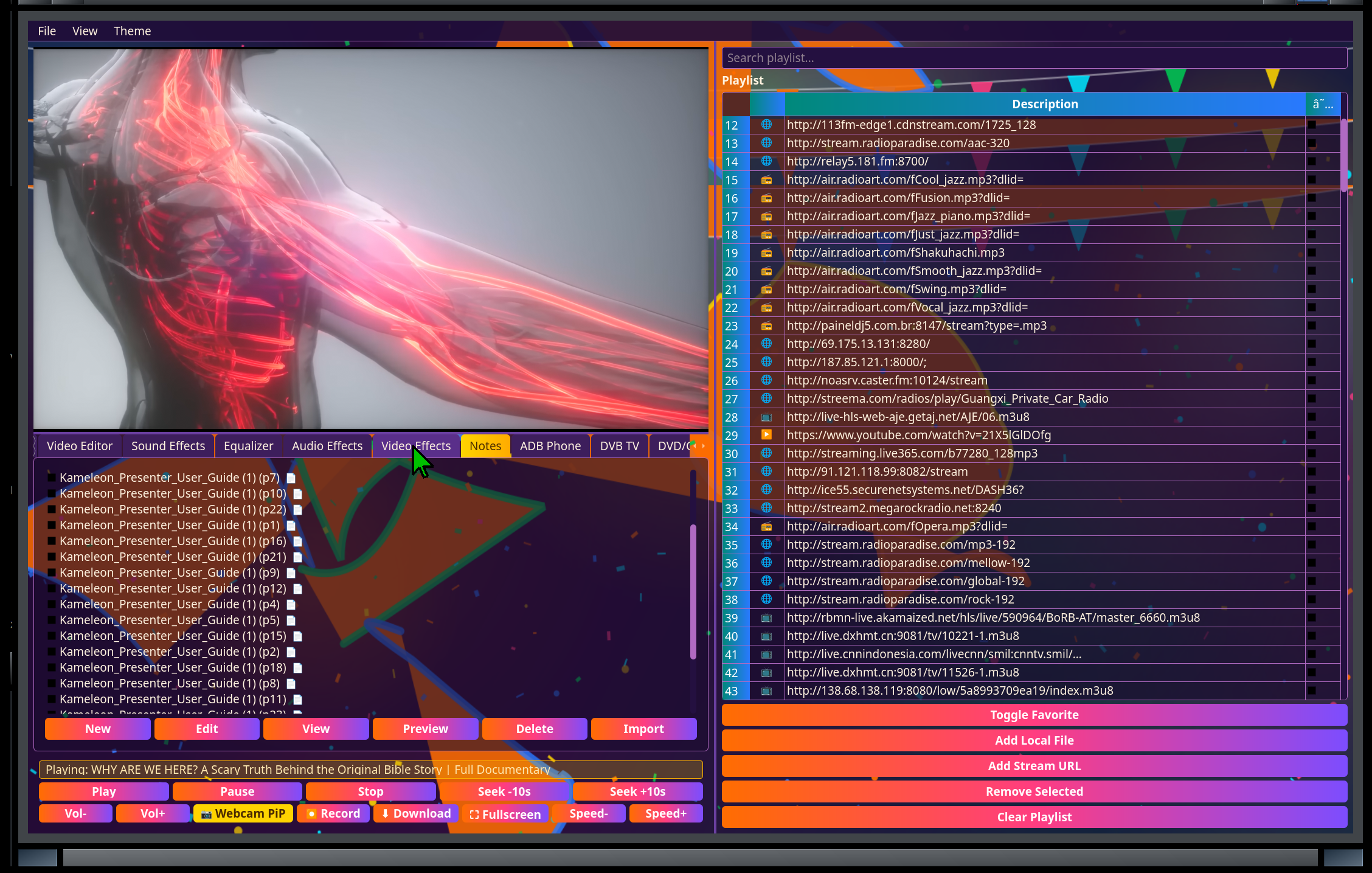Image resolution: width=1372 pixels, height=873 pixels.
Task: Toggle favorite checkbox for fCool_jazz row
Action: click(x=1312, y=179)
